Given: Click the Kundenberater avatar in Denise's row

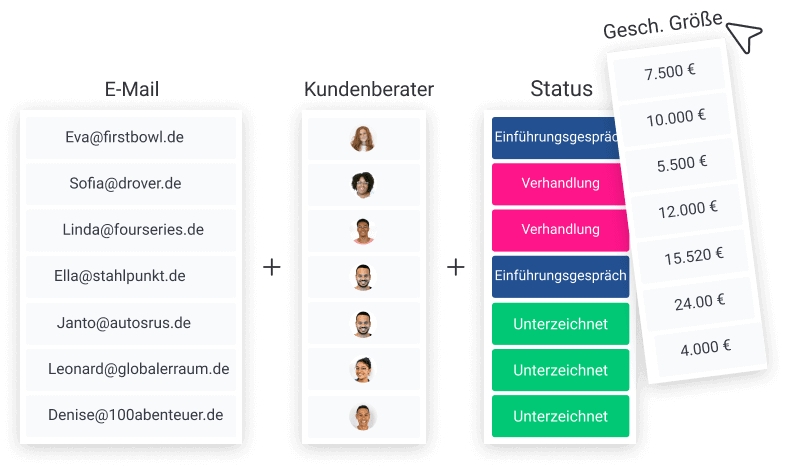Looking at the screenshot, I should [363, 416].
